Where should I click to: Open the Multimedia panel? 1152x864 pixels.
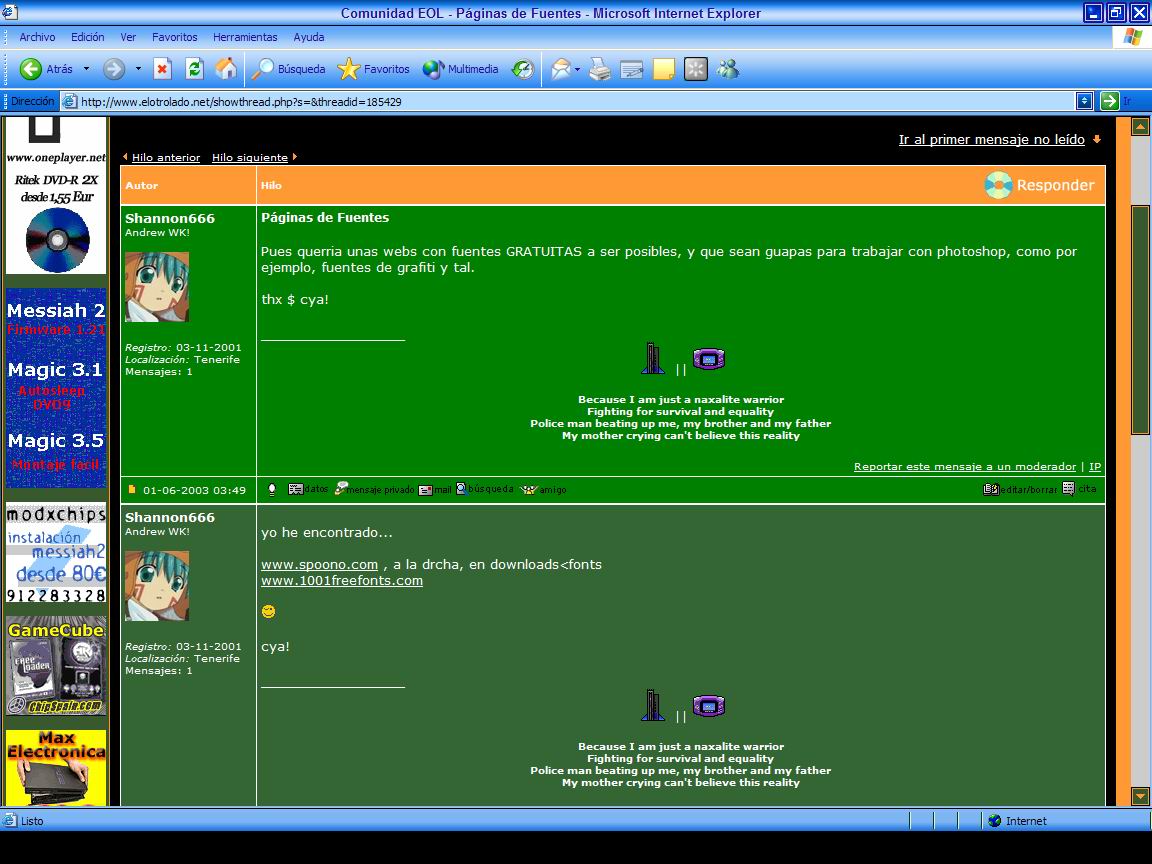[460, 69]
